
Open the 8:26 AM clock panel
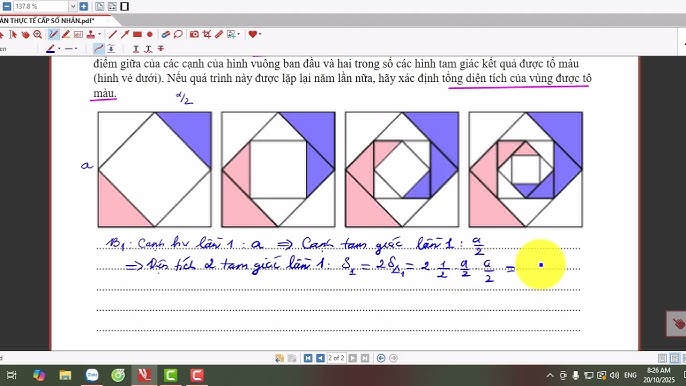point(659,375)
